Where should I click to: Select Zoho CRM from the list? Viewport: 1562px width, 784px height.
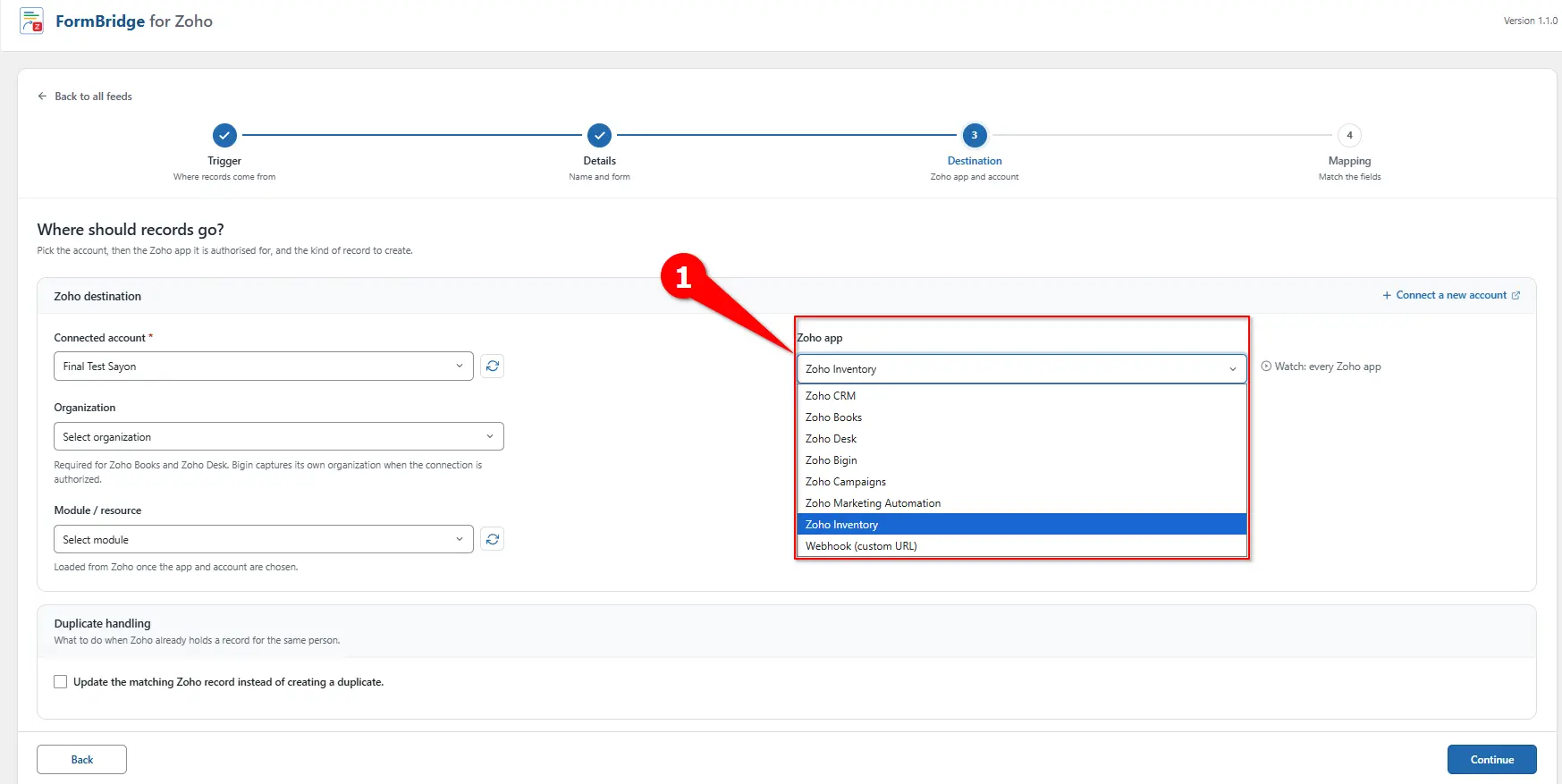[x=1022, y=396]
